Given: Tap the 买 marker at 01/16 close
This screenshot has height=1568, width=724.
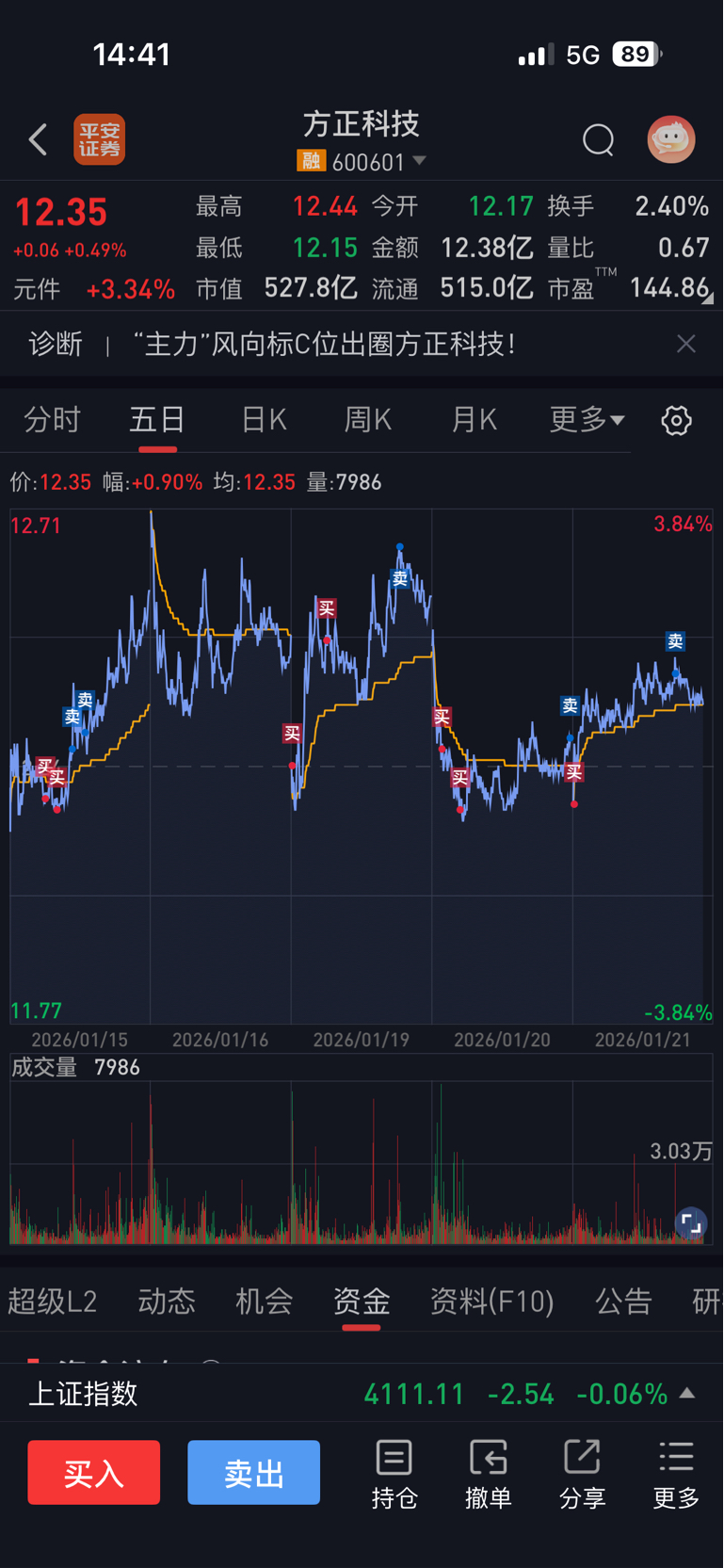Looking at the screenshot, I should (x=292, y=733).
